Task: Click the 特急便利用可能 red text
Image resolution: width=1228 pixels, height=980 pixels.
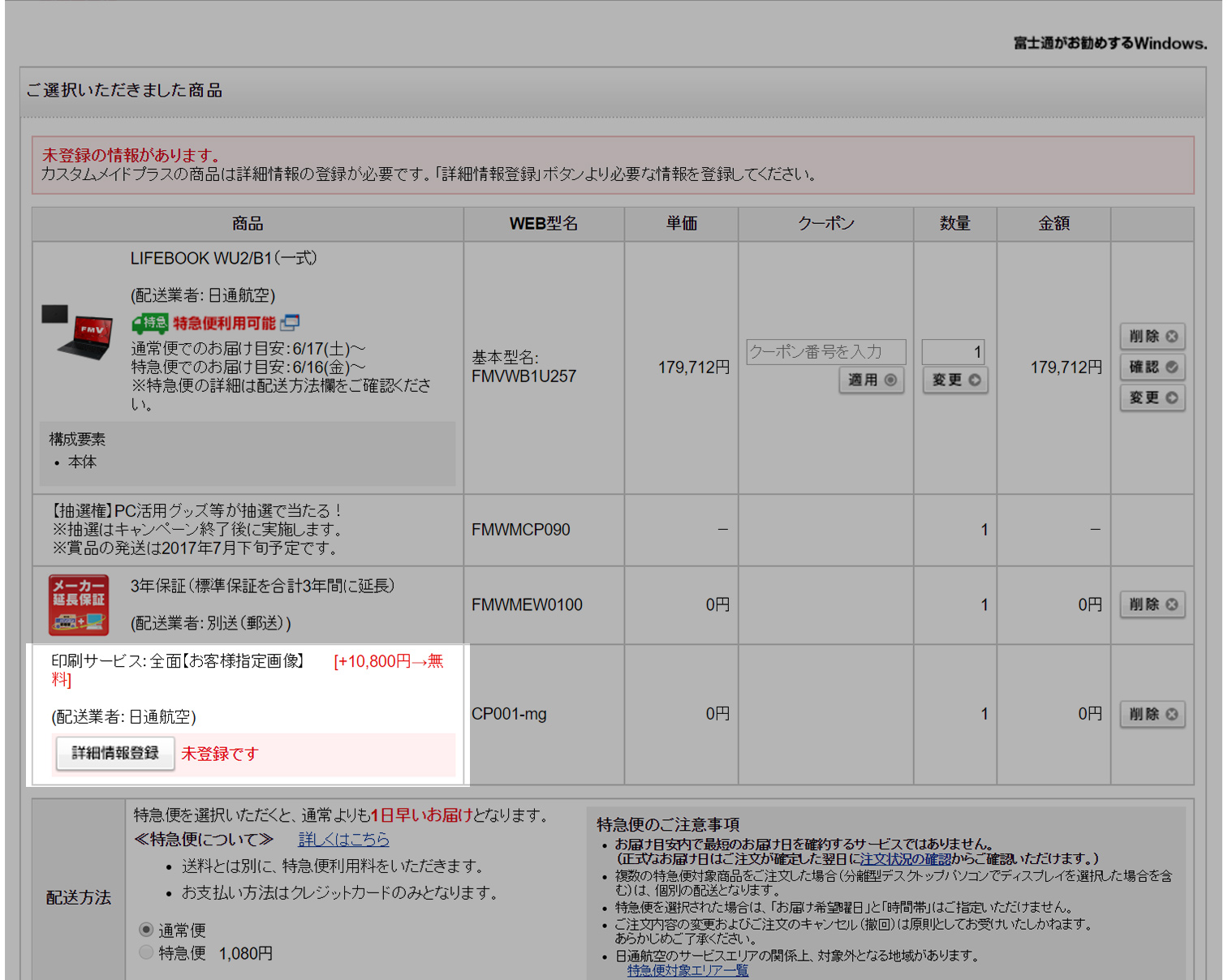Action: tap(224, 324)
